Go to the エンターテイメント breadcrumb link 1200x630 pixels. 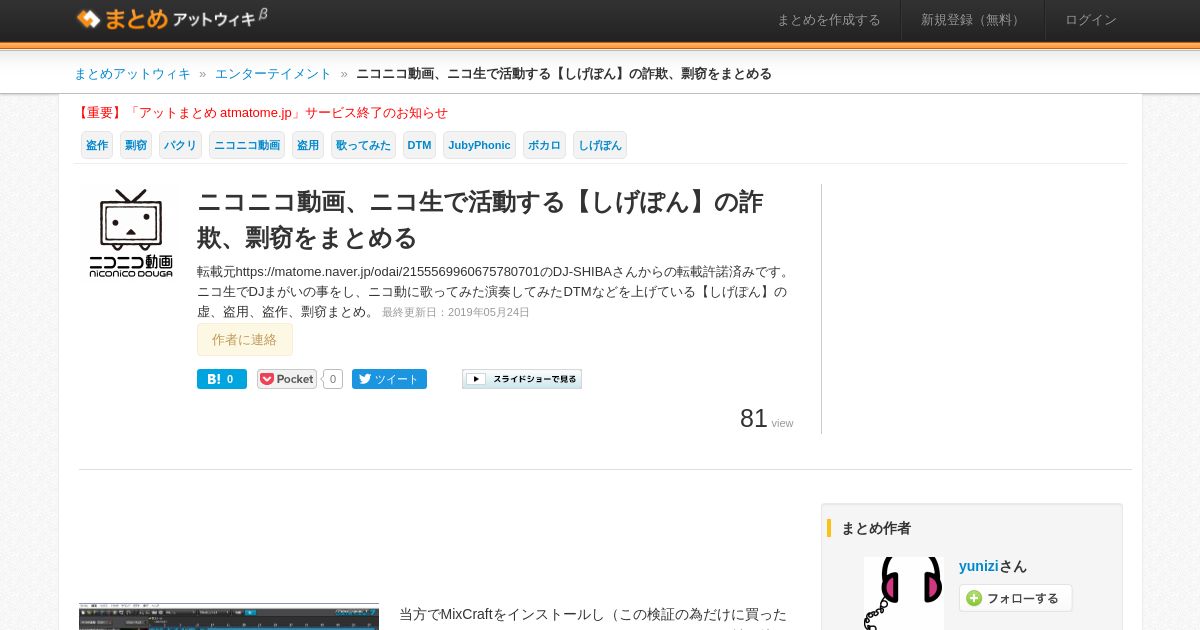(273, 73)
